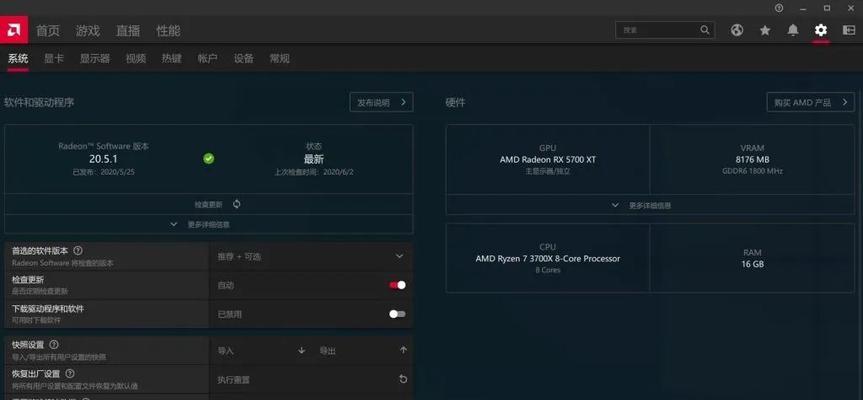Open the 直播 menu

coord(128,31)
